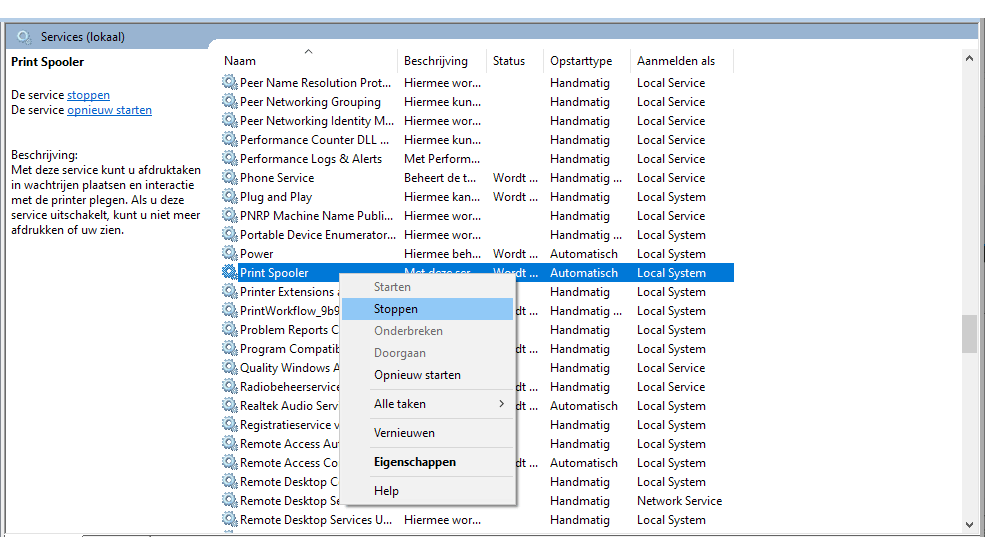The height and width of the screenshot is (554, 985).
Task: Click the scrollbar down arrow
Action: coord(969,524)
